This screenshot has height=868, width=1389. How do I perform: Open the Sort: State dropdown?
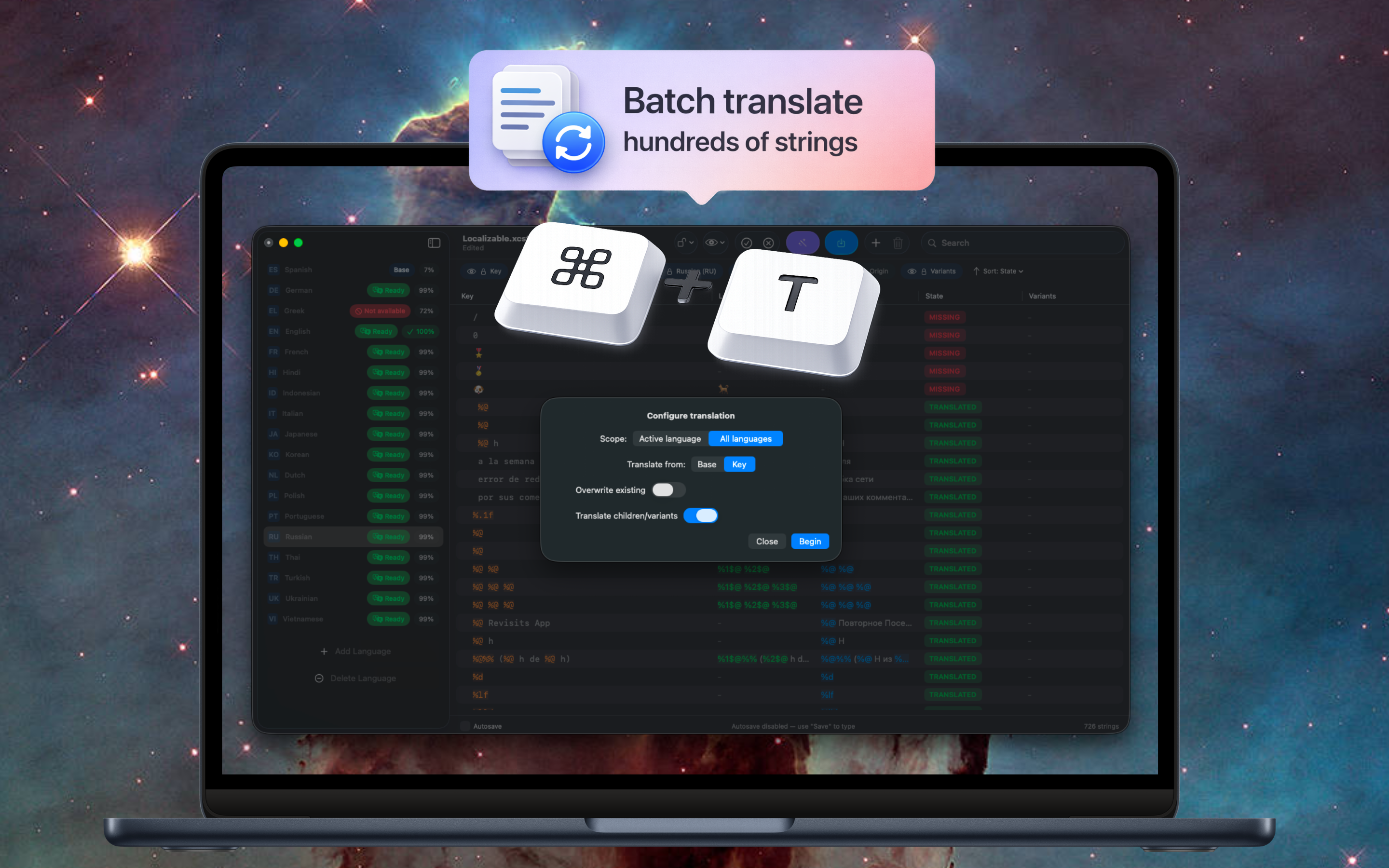[1002, 271]
